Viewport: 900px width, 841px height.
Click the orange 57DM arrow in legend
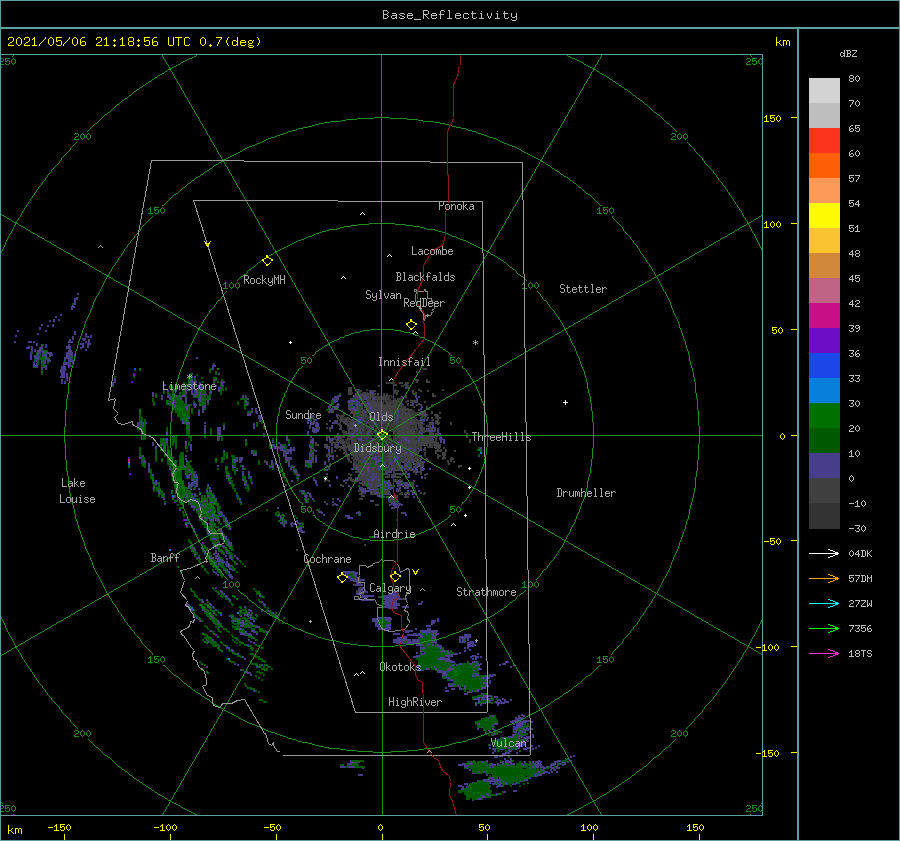[x=824, y=579]
